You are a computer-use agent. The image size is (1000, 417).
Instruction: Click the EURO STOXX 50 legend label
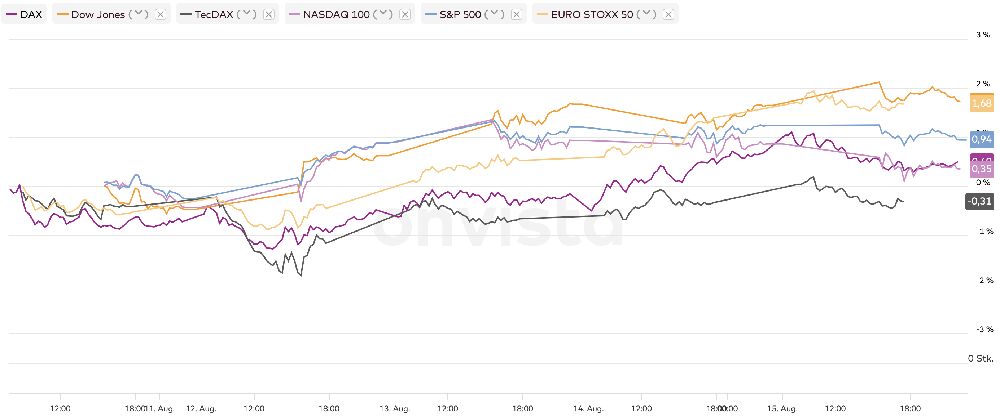pyautogui.click(x=592, y=15)
